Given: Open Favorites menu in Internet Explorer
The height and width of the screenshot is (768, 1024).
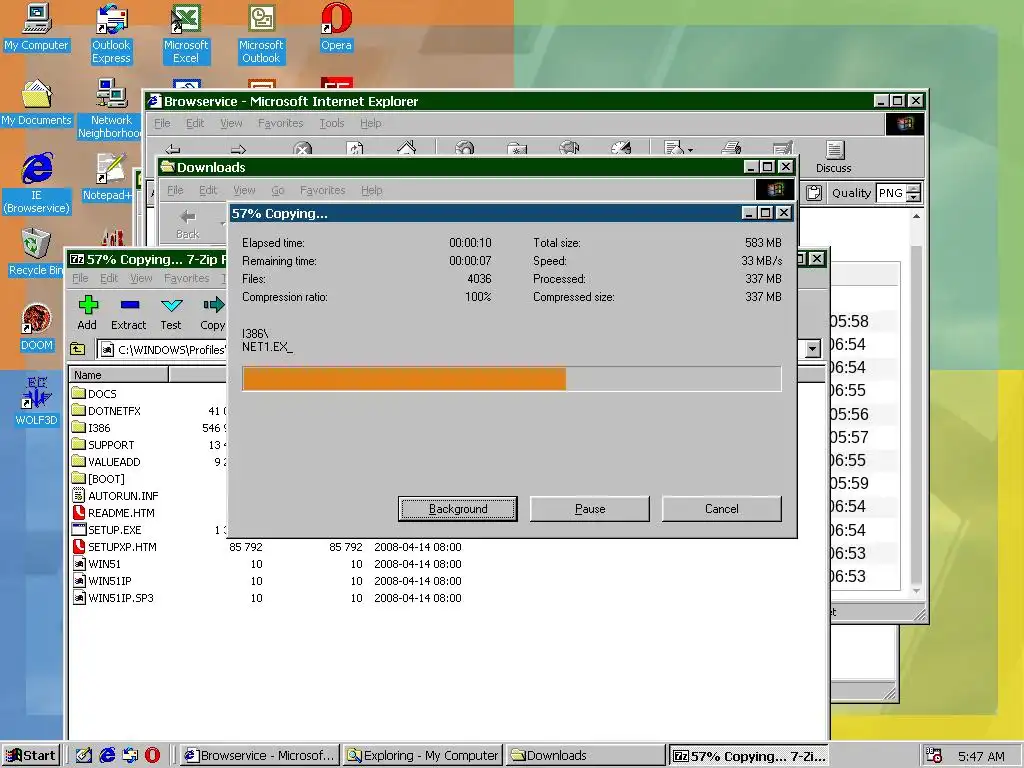Looking at the screenshot, I should pos(281,123).
